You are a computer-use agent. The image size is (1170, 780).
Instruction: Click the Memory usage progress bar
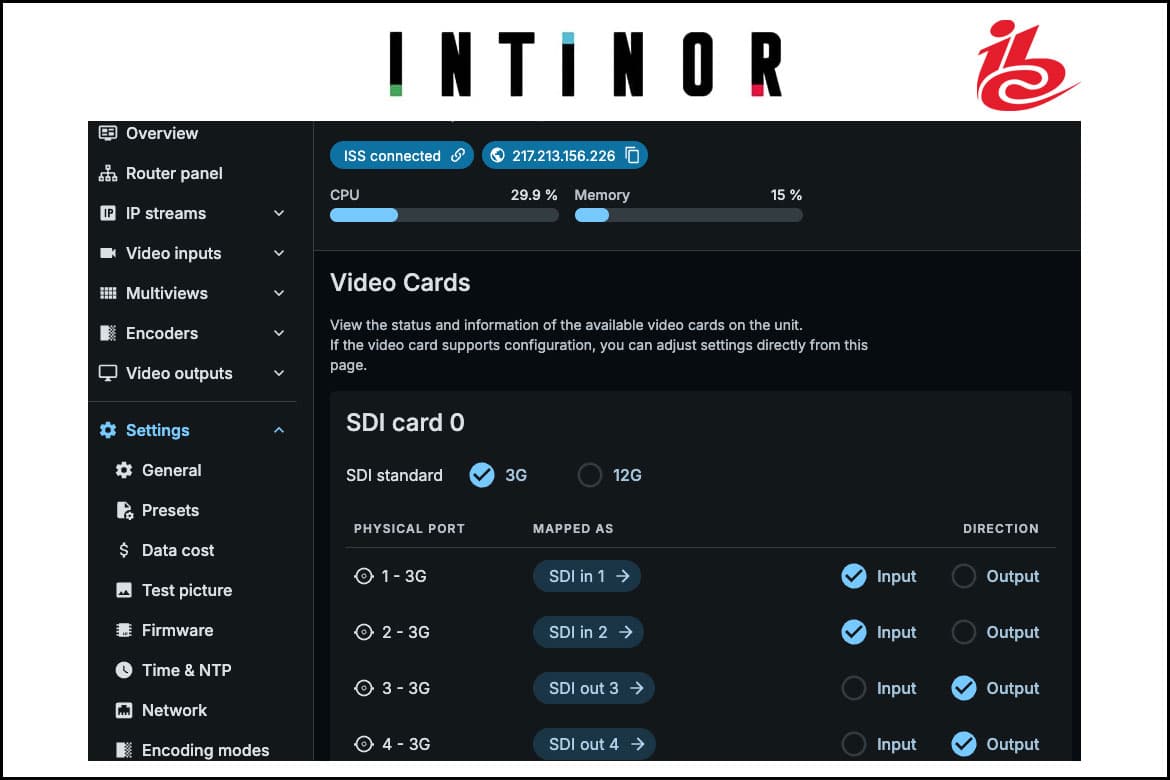688,215
